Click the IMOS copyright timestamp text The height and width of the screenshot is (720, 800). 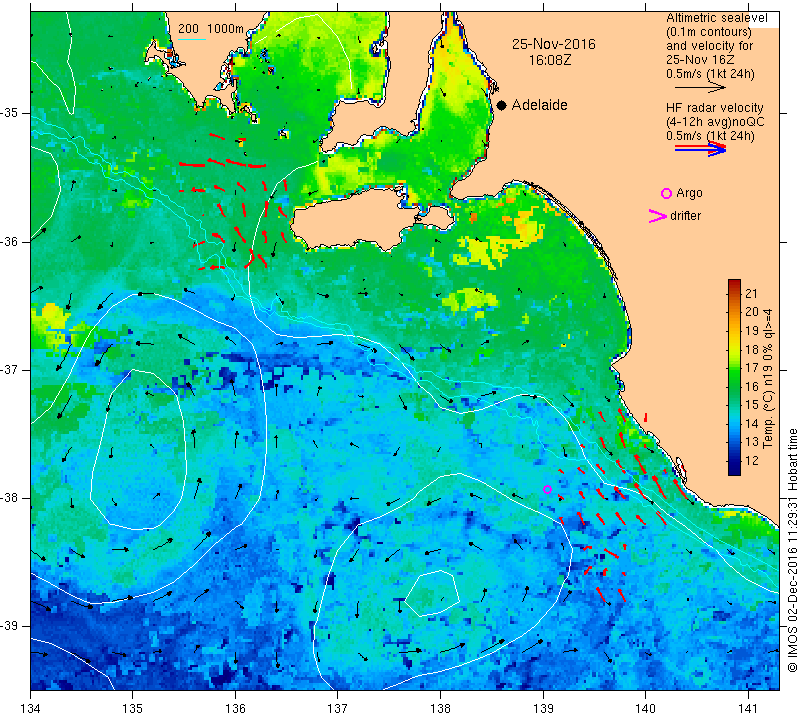(x=792, y=550)
